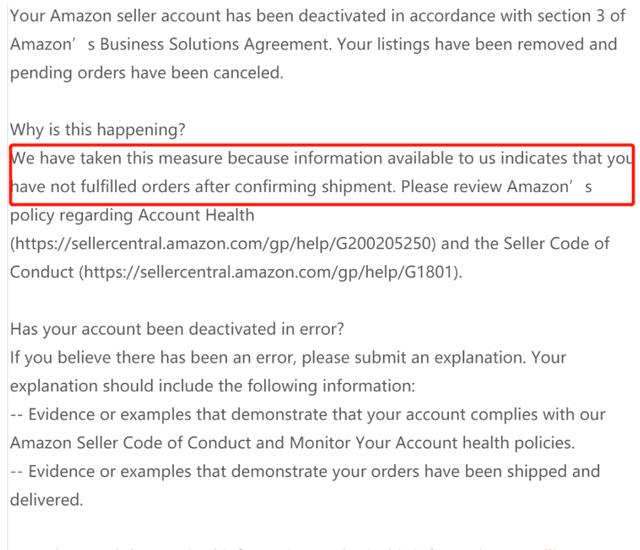This screenshot has height=550, width=640.
Task: Click the words "policy regarding Account Health"
Action: pyautogui.click(x=132, y=215)
